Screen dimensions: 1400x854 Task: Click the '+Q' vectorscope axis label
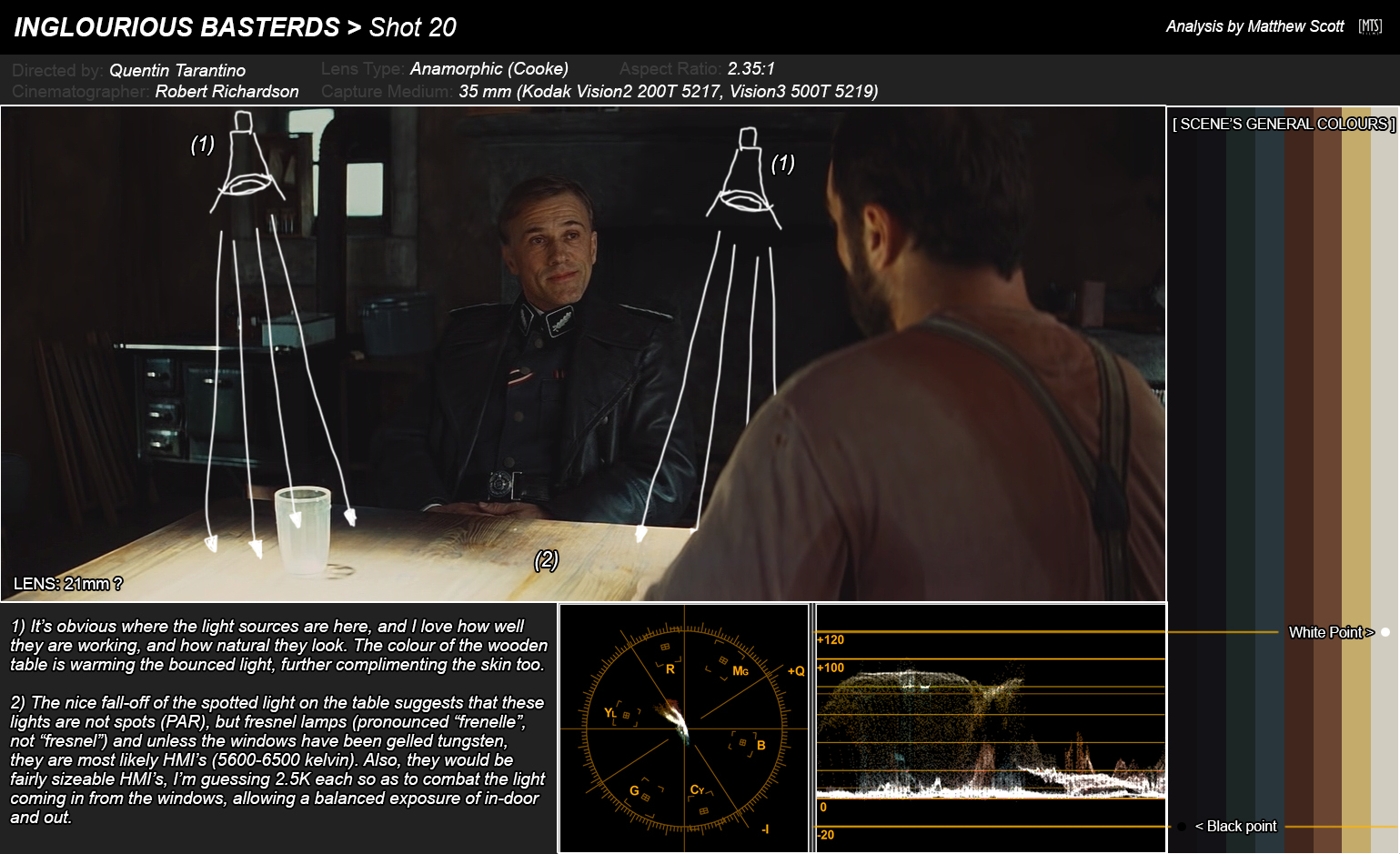pyautogui.click(x=796, y=671)
